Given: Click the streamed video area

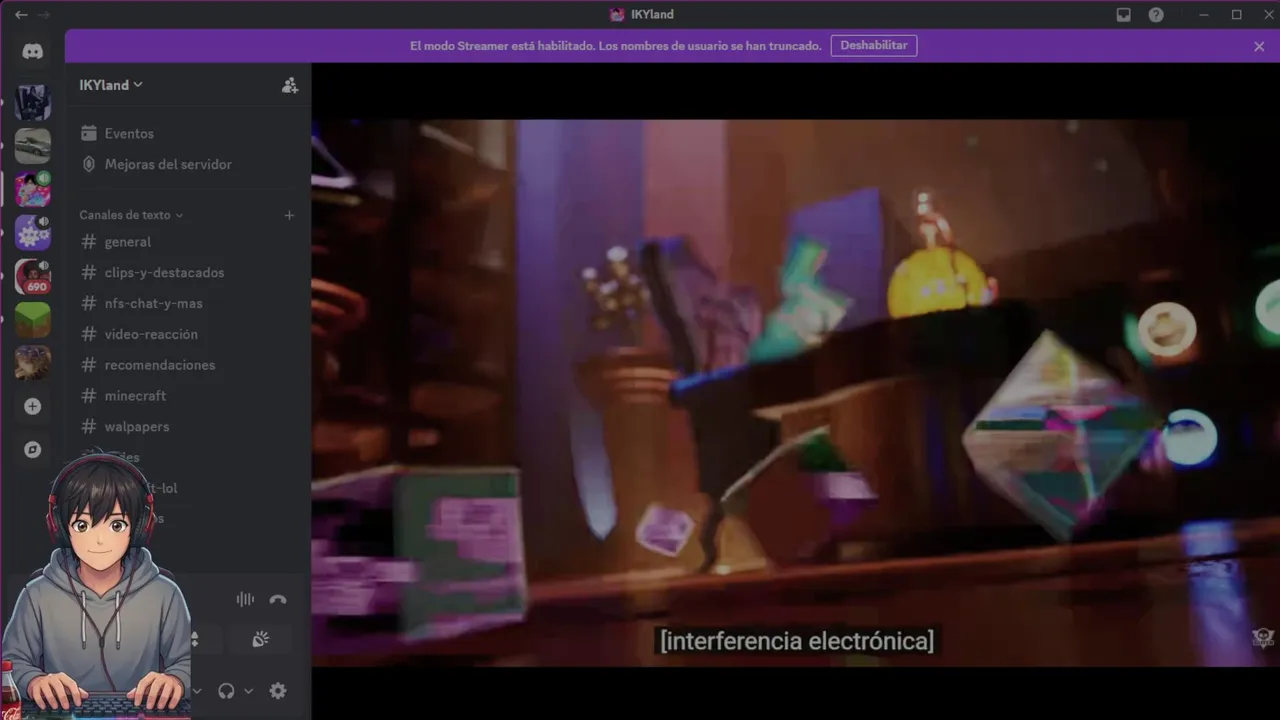Looking at the screenshot, I should click(795, 392).
